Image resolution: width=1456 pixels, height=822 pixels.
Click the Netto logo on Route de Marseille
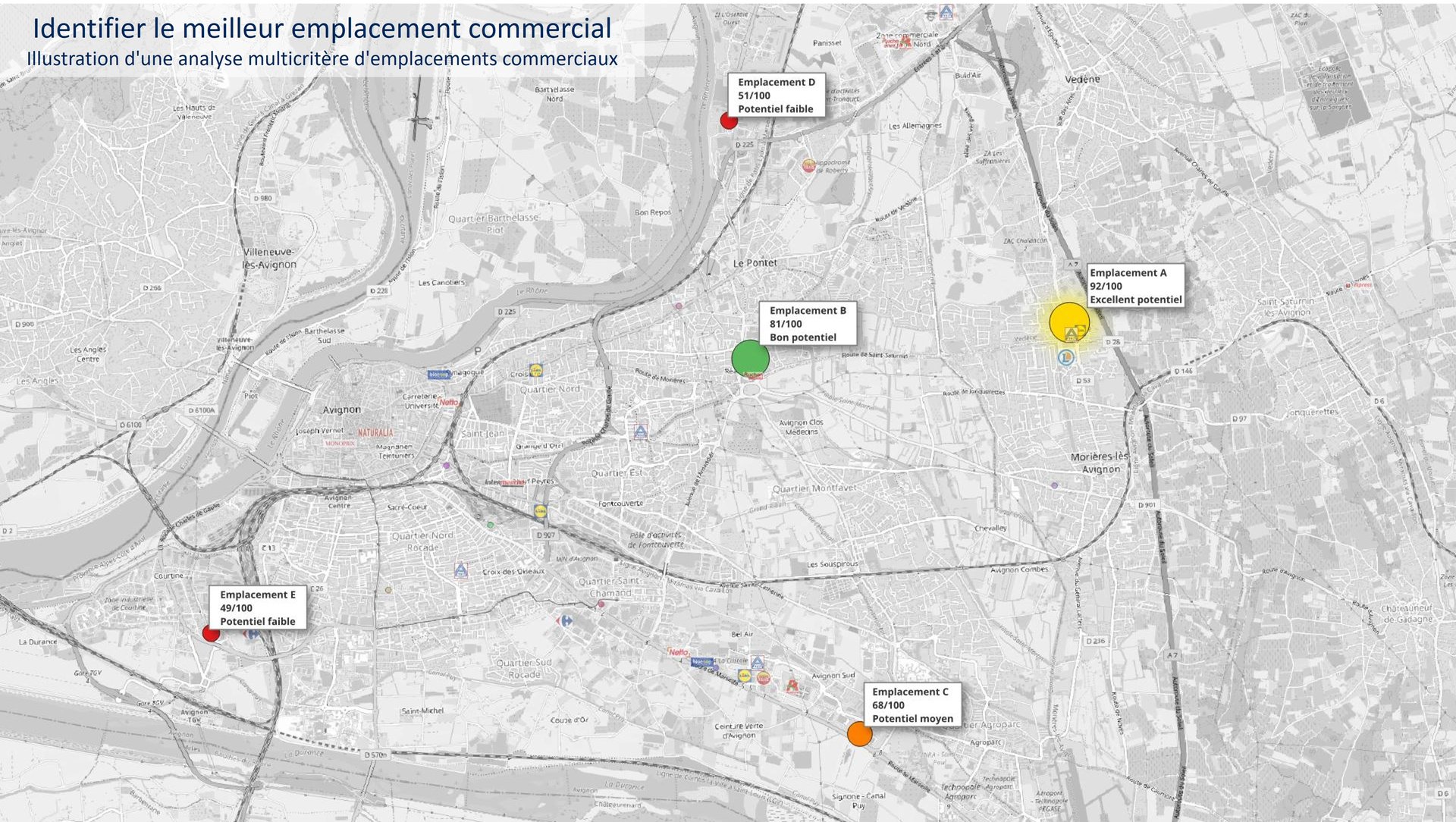[679, 652]
